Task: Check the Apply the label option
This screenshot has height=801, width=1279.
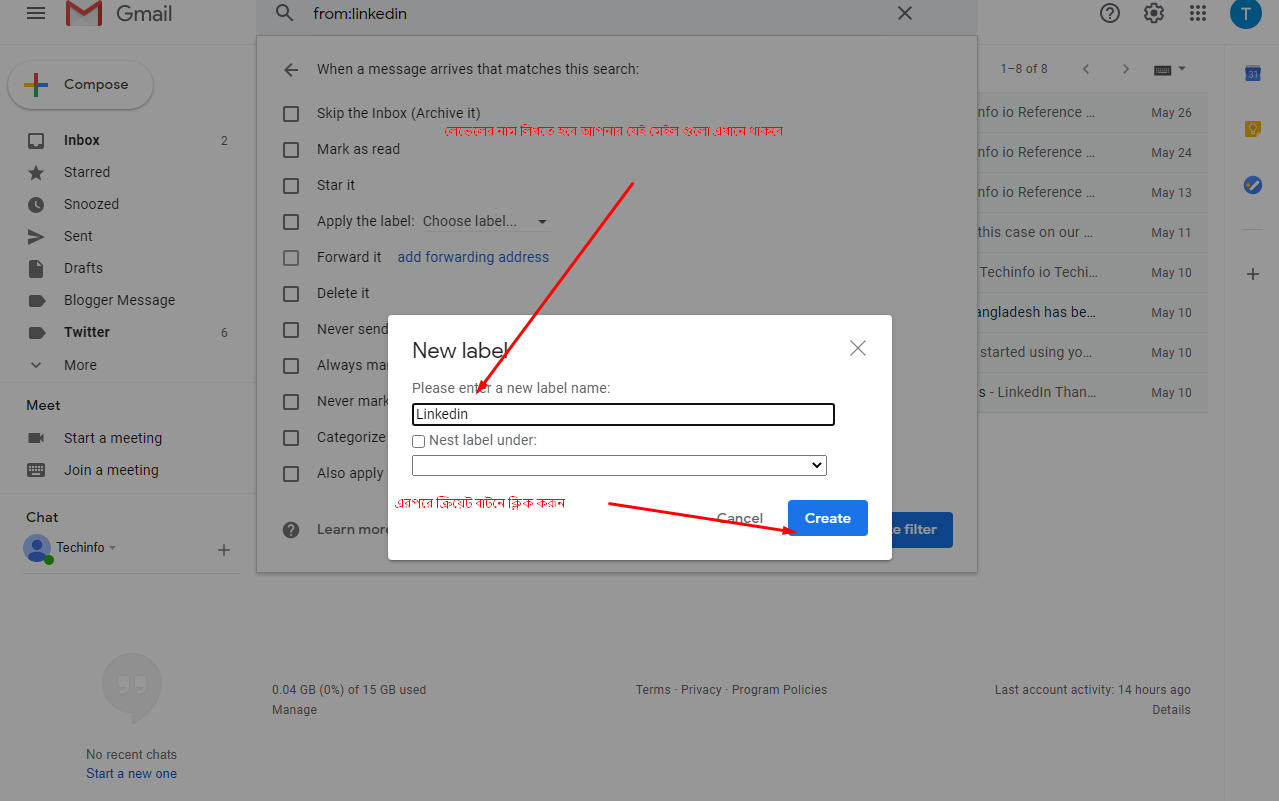Action: click(291, 222)
